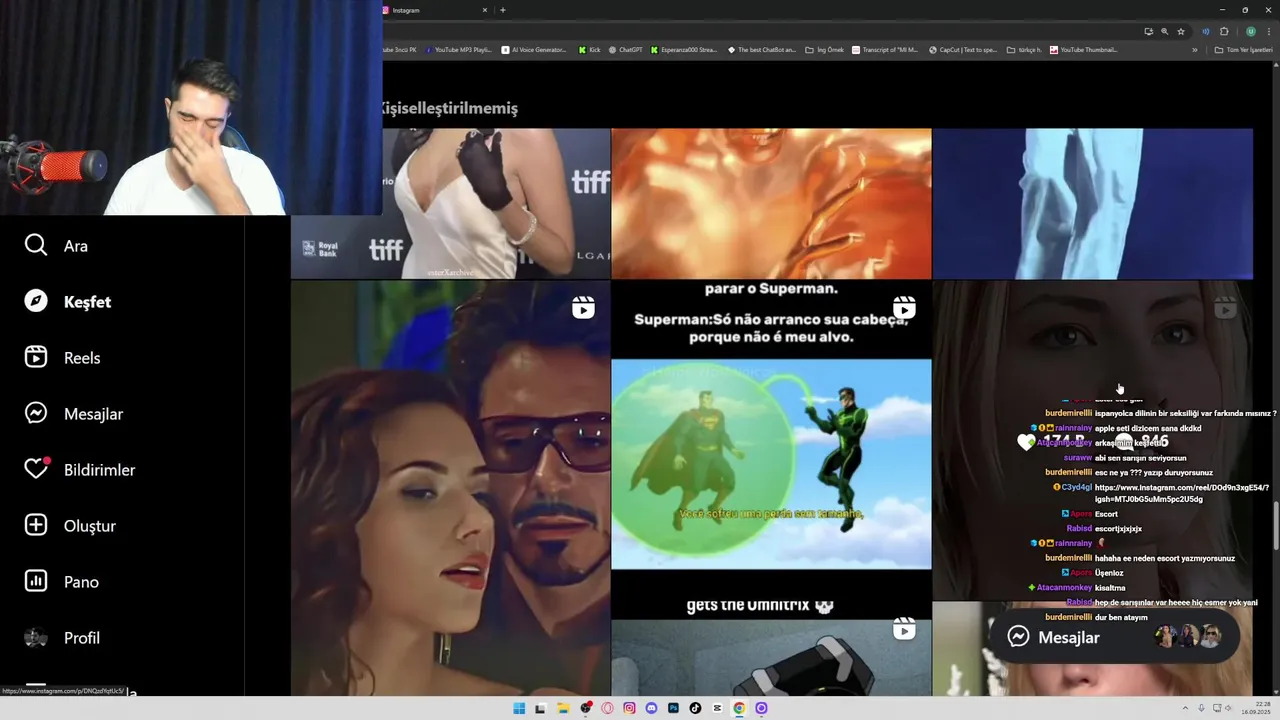Click chat user burdemirellii's first message

tap(1185, 413)
